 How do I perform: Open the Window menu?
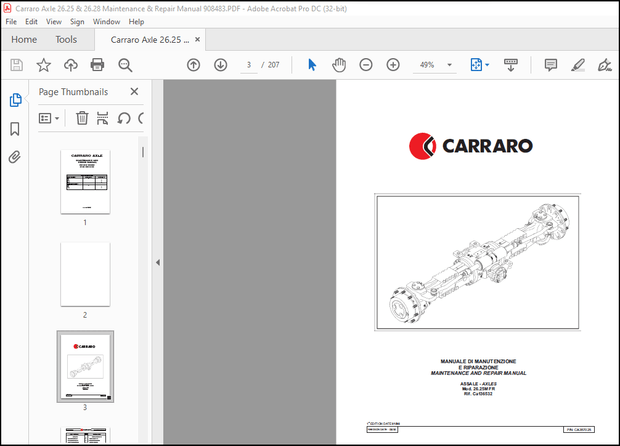[106, 22]
